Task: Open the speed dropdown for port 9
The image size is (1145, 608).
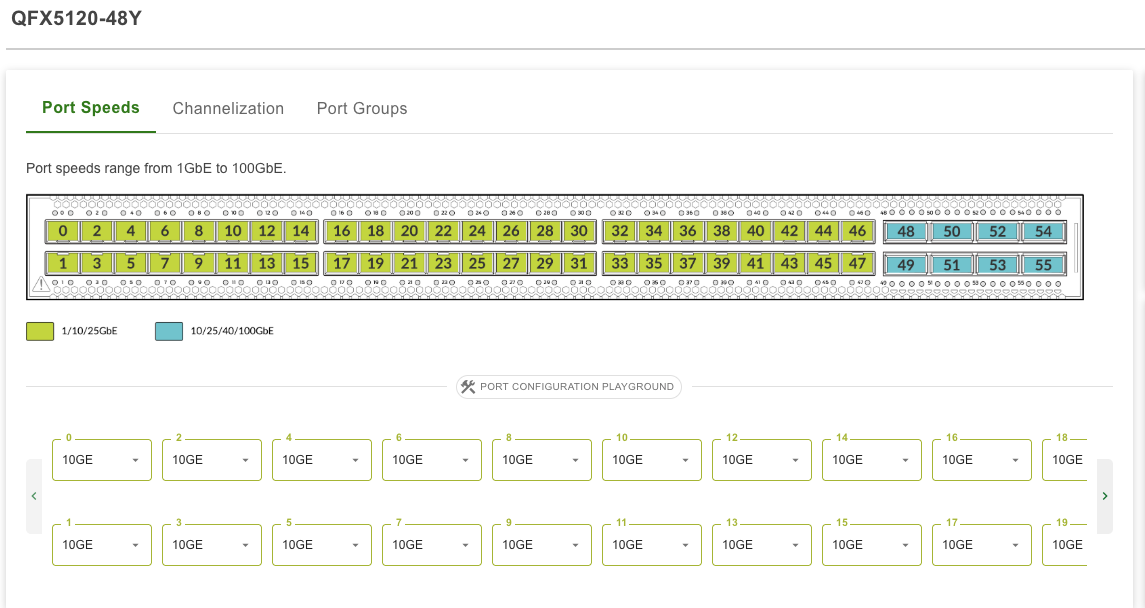Action: [x=542, y=544]
